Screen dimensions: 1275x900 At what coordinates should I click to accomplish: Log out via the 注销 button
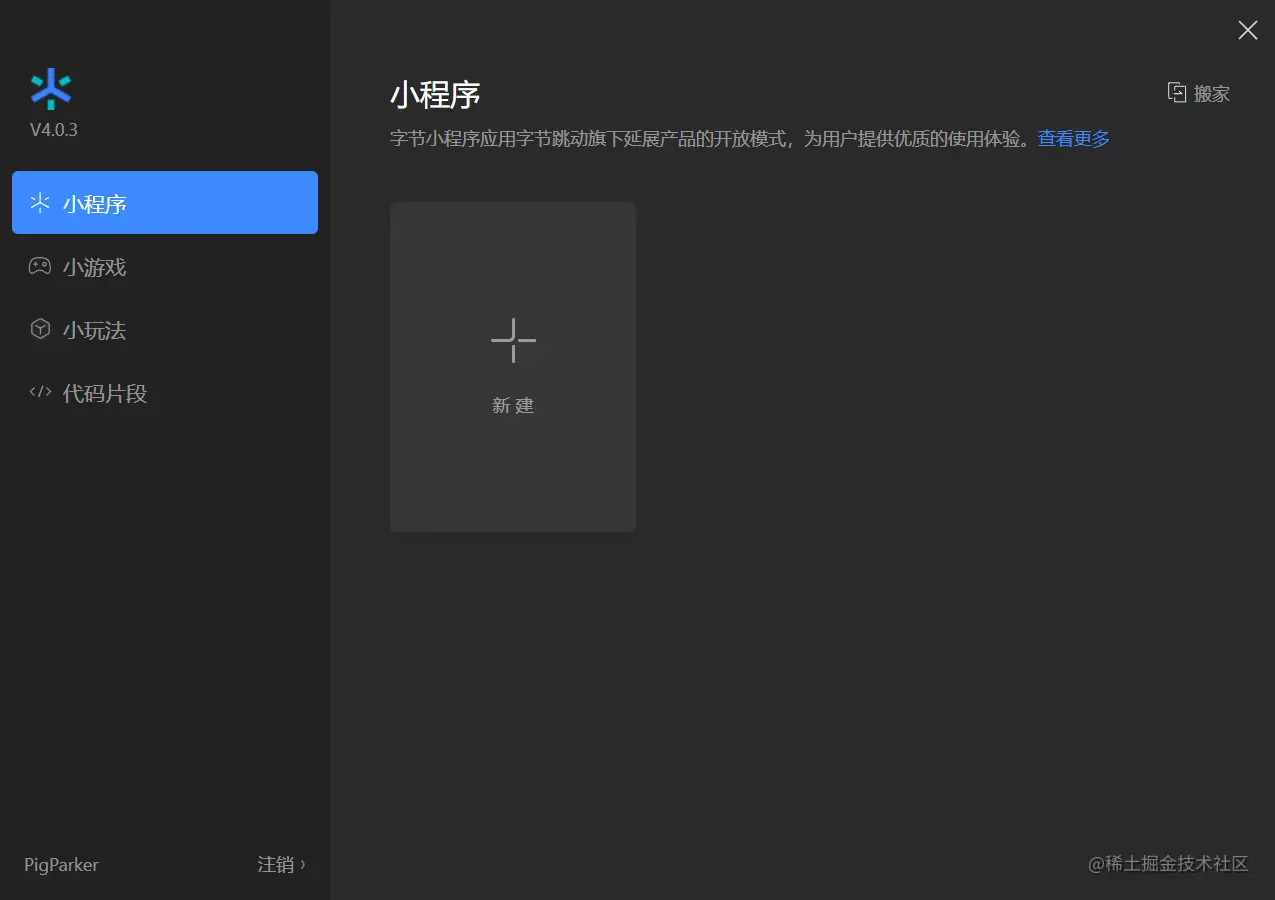tap(276, 864)
